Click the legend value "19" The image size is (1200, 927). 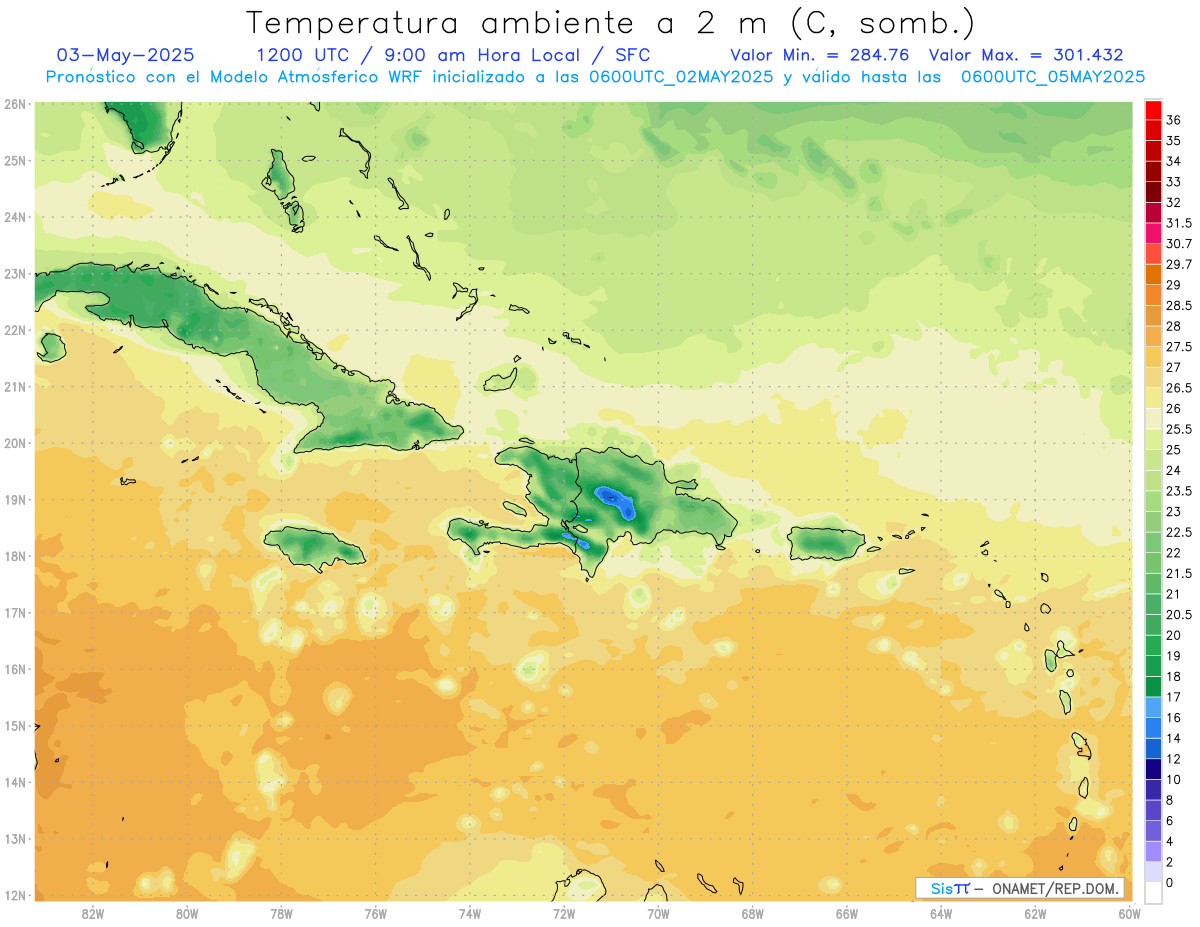click(1173, 655)
